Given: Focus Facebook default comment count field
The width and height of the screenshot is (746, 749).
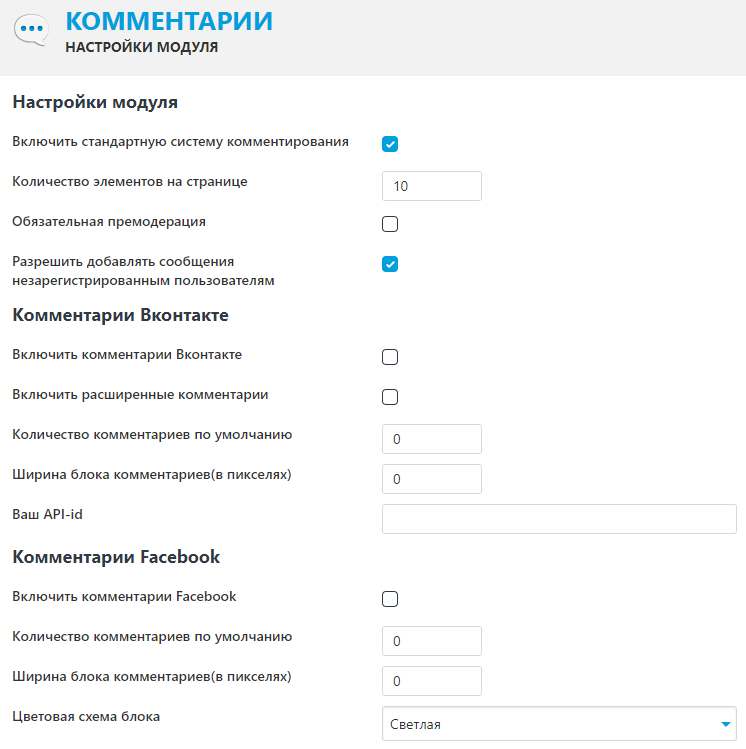Looking at the screenshot, I should click(431, 641).
